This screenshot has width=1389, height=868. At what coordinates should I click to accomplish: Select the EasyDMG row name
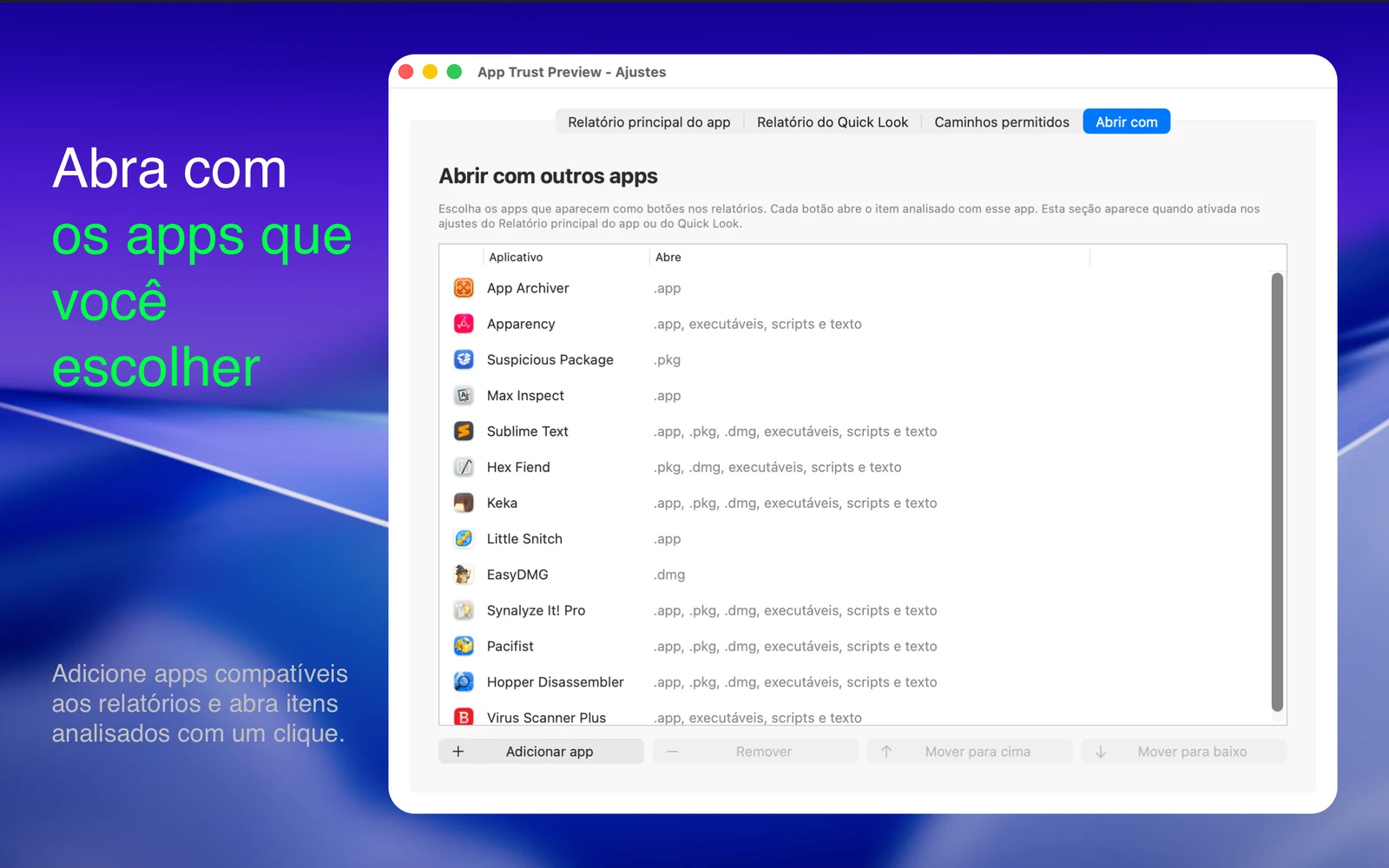[517, 575]
